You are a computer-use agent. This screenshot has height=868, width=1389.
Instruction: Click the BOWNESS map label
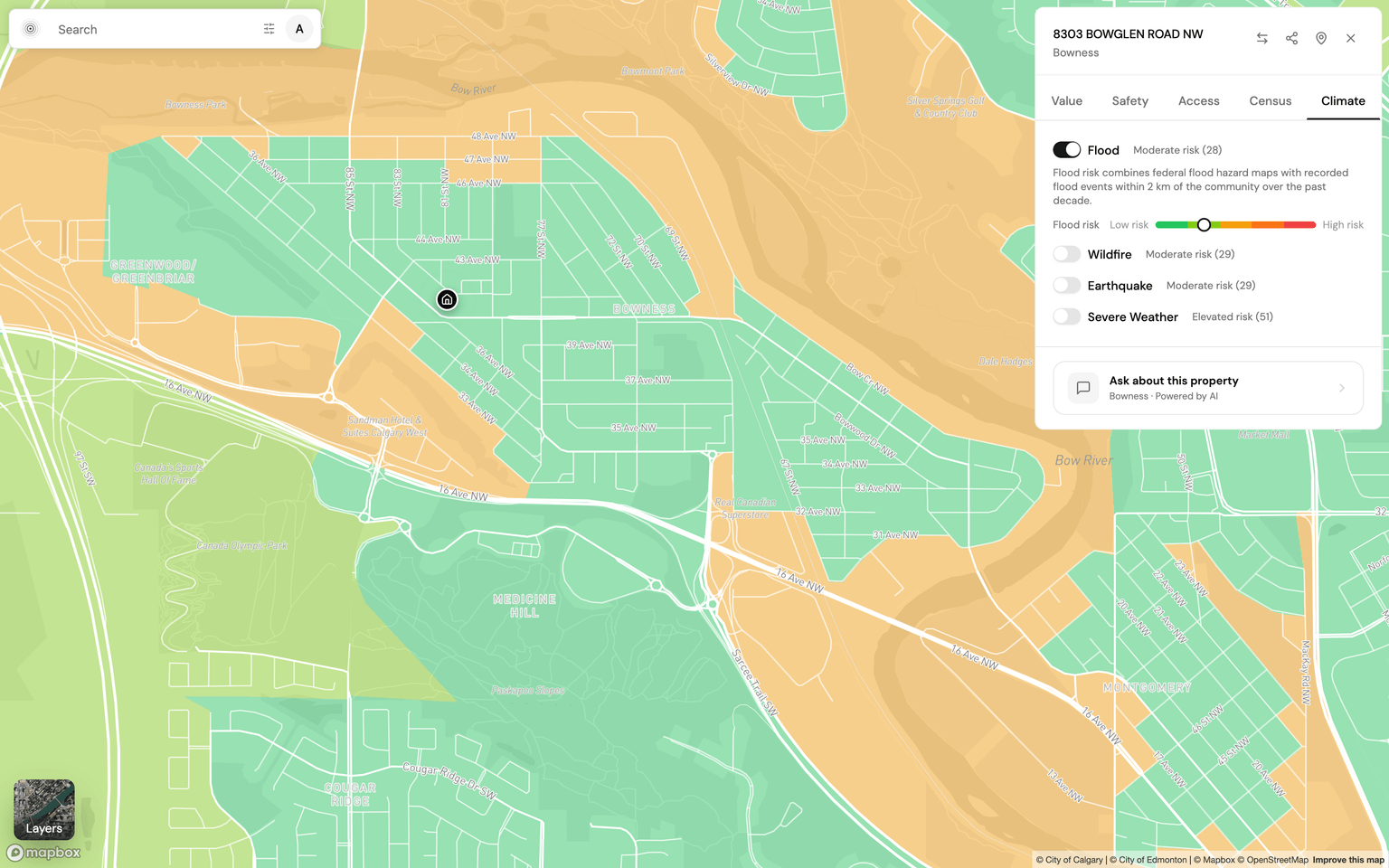click(x=644, y=309)
